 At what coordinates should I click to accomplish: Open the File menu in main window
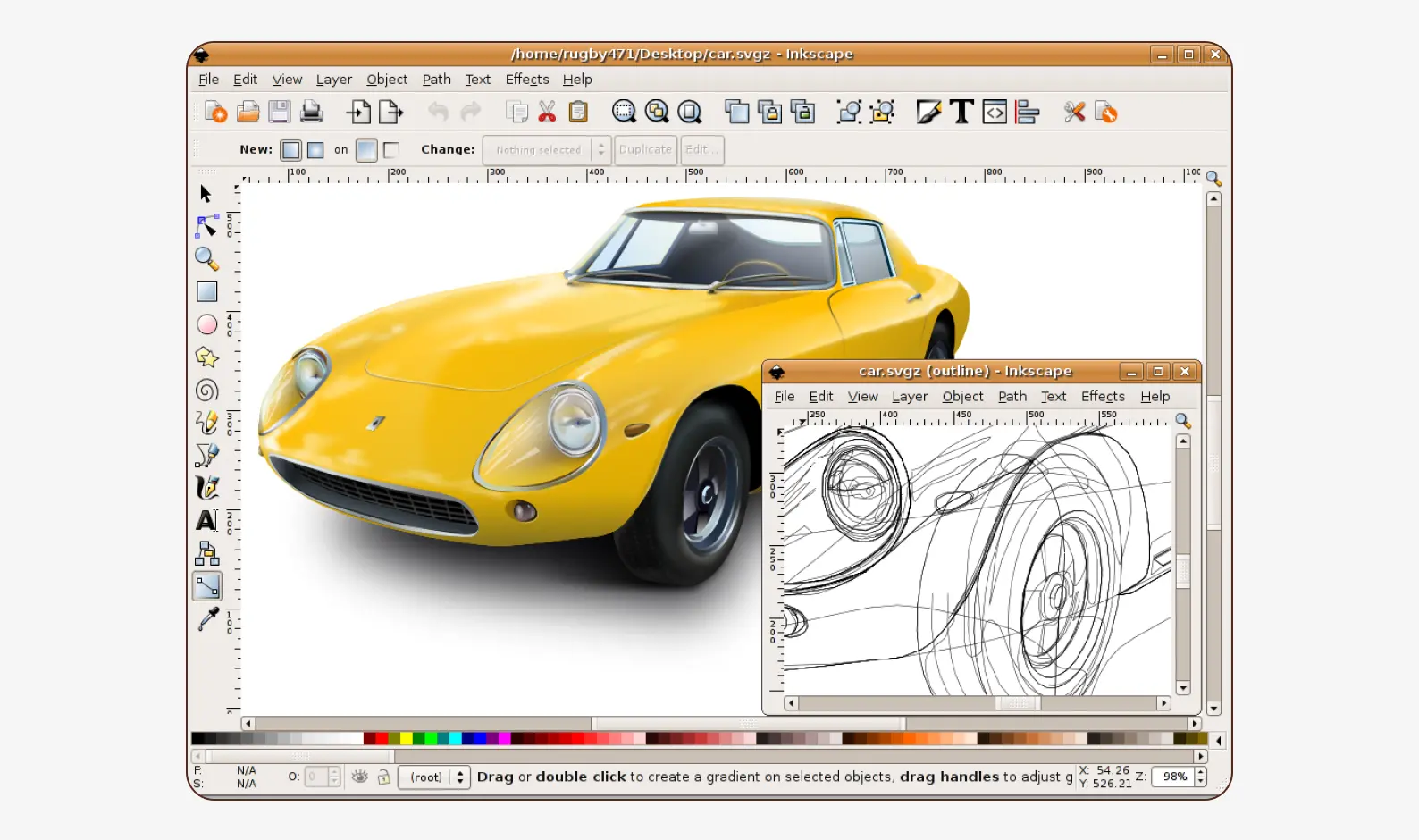click(208, 80)
